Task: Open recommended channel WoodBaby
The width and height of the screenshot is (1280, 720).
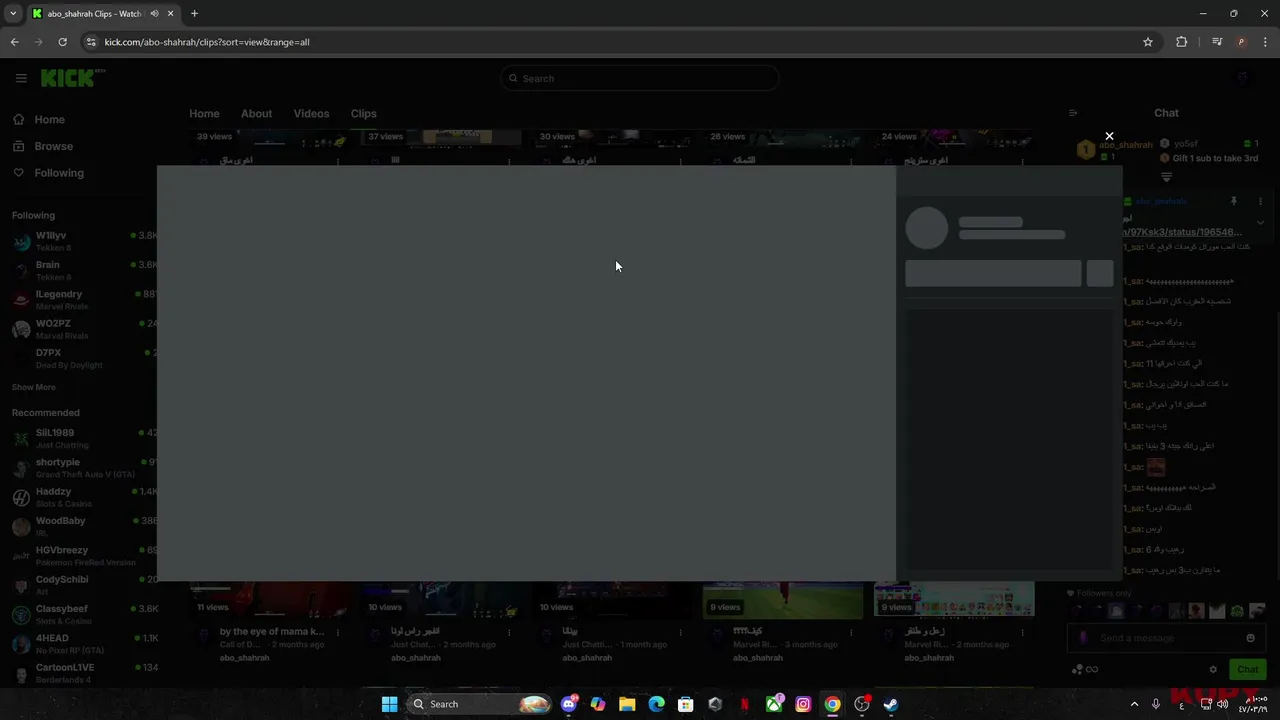Action: [84, 526]
